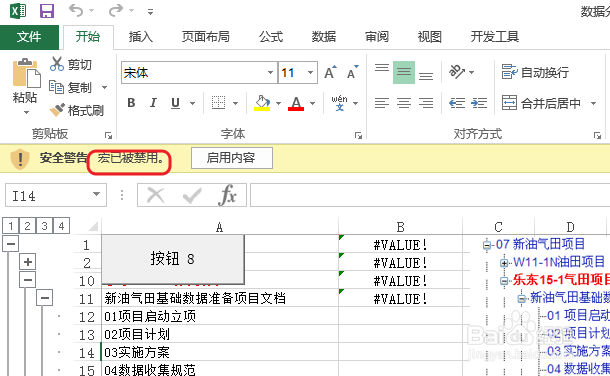Undo the last action
Image resolution: width=610 pixels, height=376 pixels.
76,10
